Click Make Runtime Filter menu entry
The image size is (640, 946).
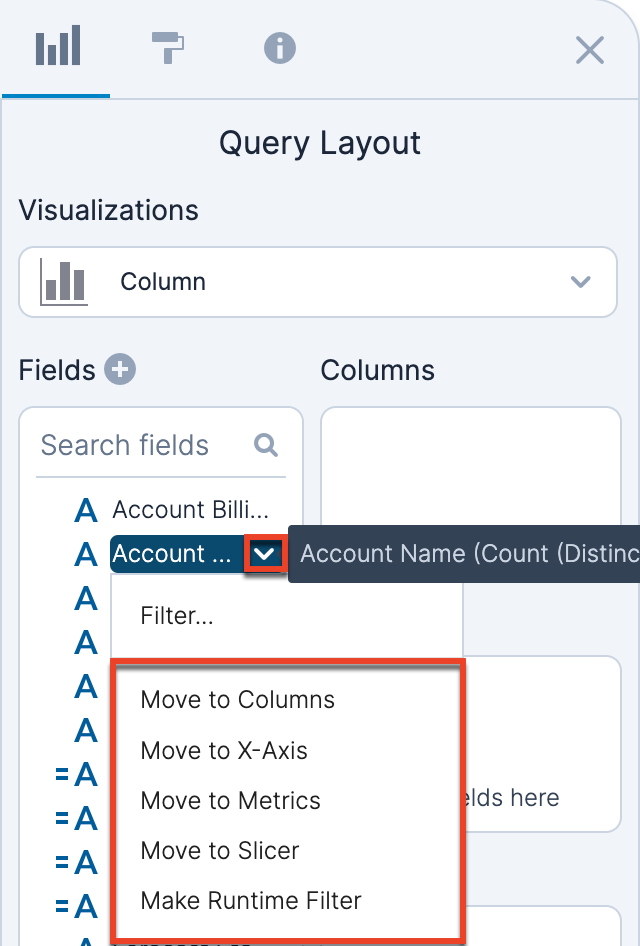point(251,900)
